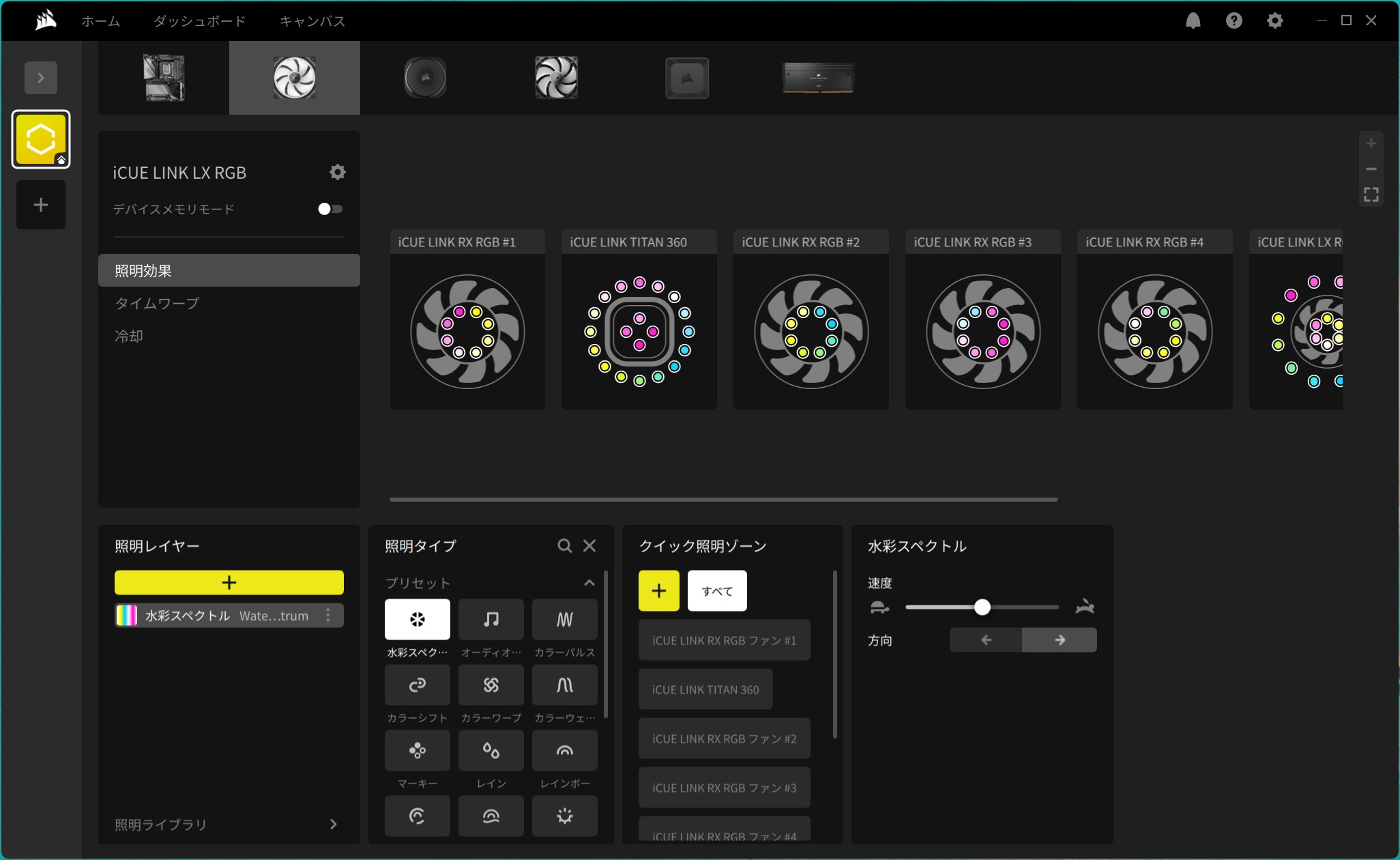1400x860 pixels.
Task: Collapse the presets section chevron
Action: pyautogui.click(x=589, y=583)
